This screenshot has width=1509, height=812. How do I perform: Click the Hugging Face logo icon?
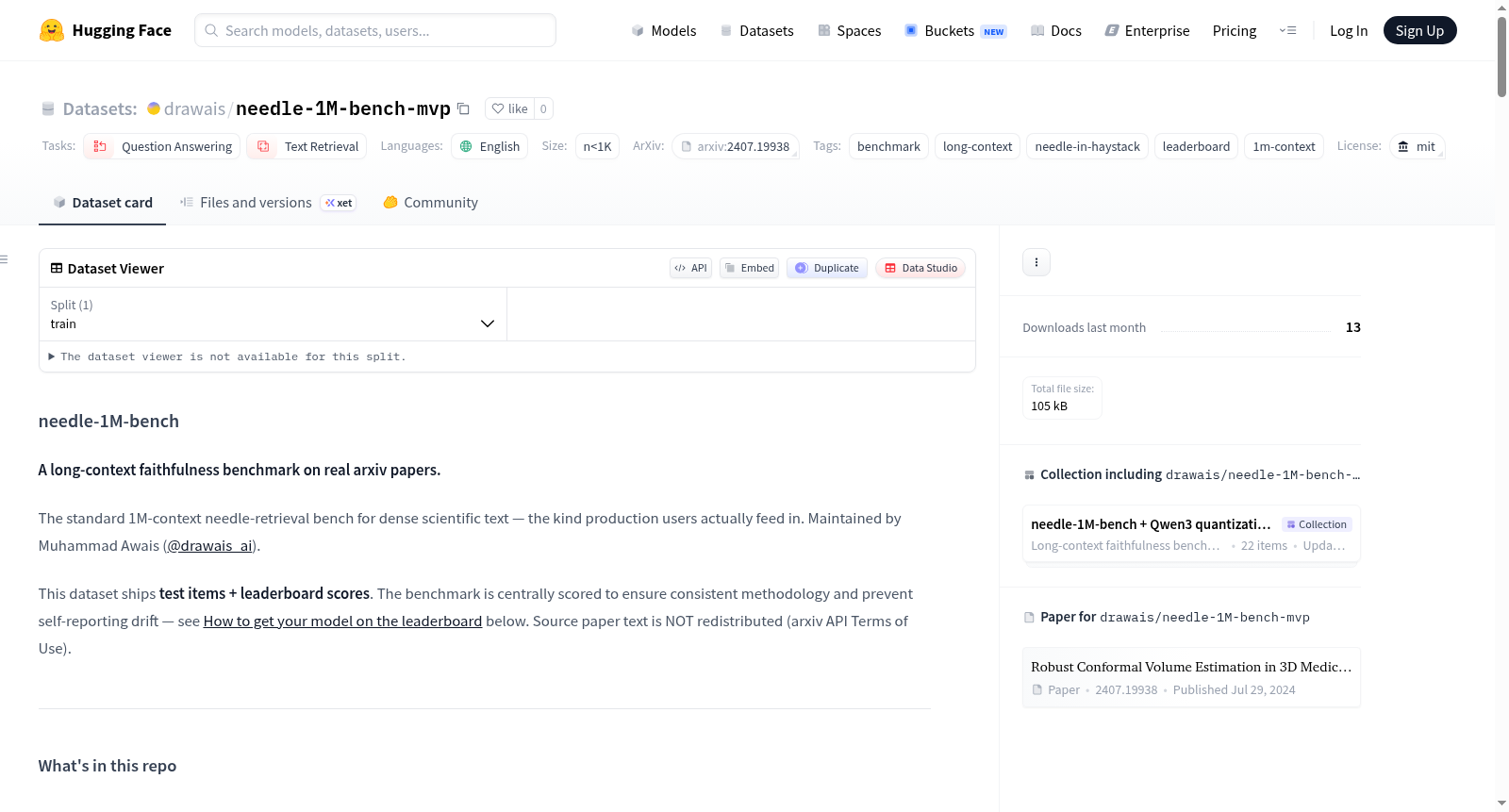(52, 30)
